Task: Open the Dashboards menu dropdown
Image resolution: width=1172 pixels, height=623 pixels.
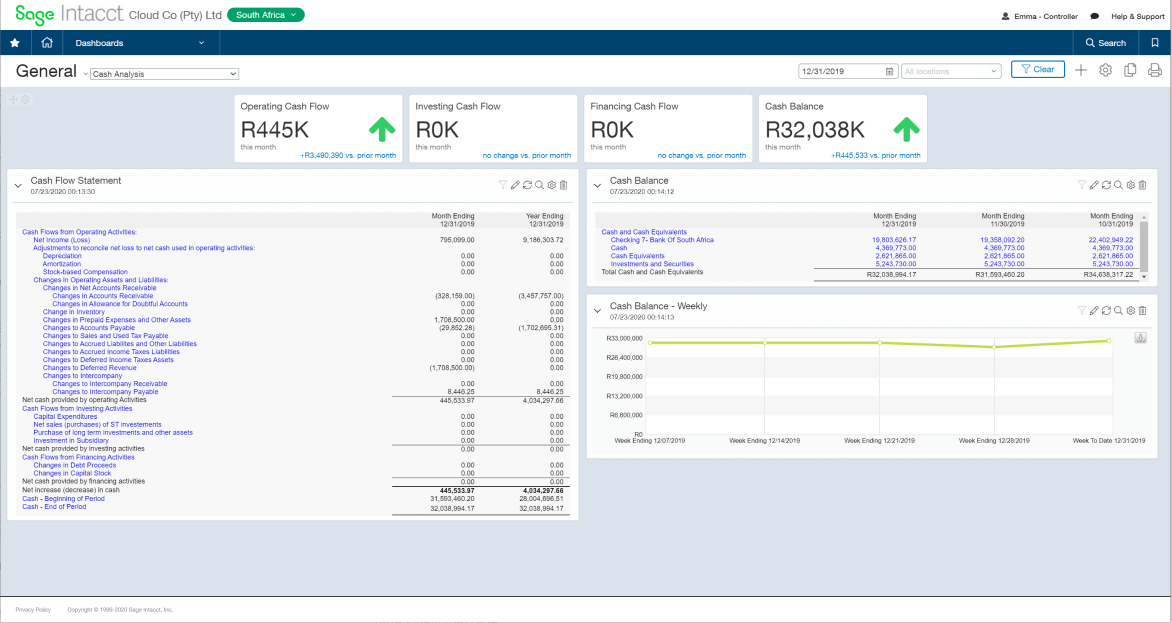Action: [x=140, y=43]
